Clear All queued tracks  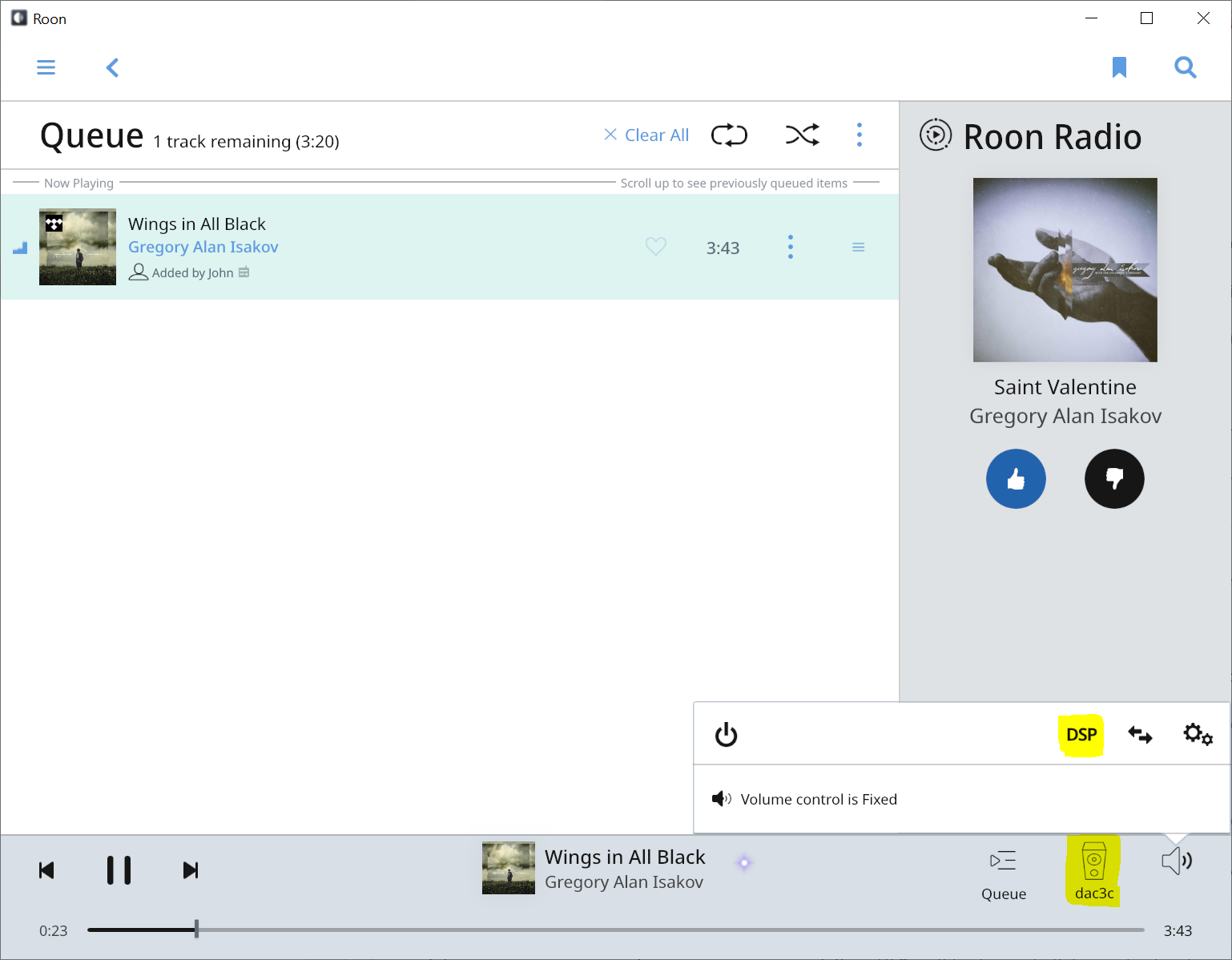(x=646, y=135)
